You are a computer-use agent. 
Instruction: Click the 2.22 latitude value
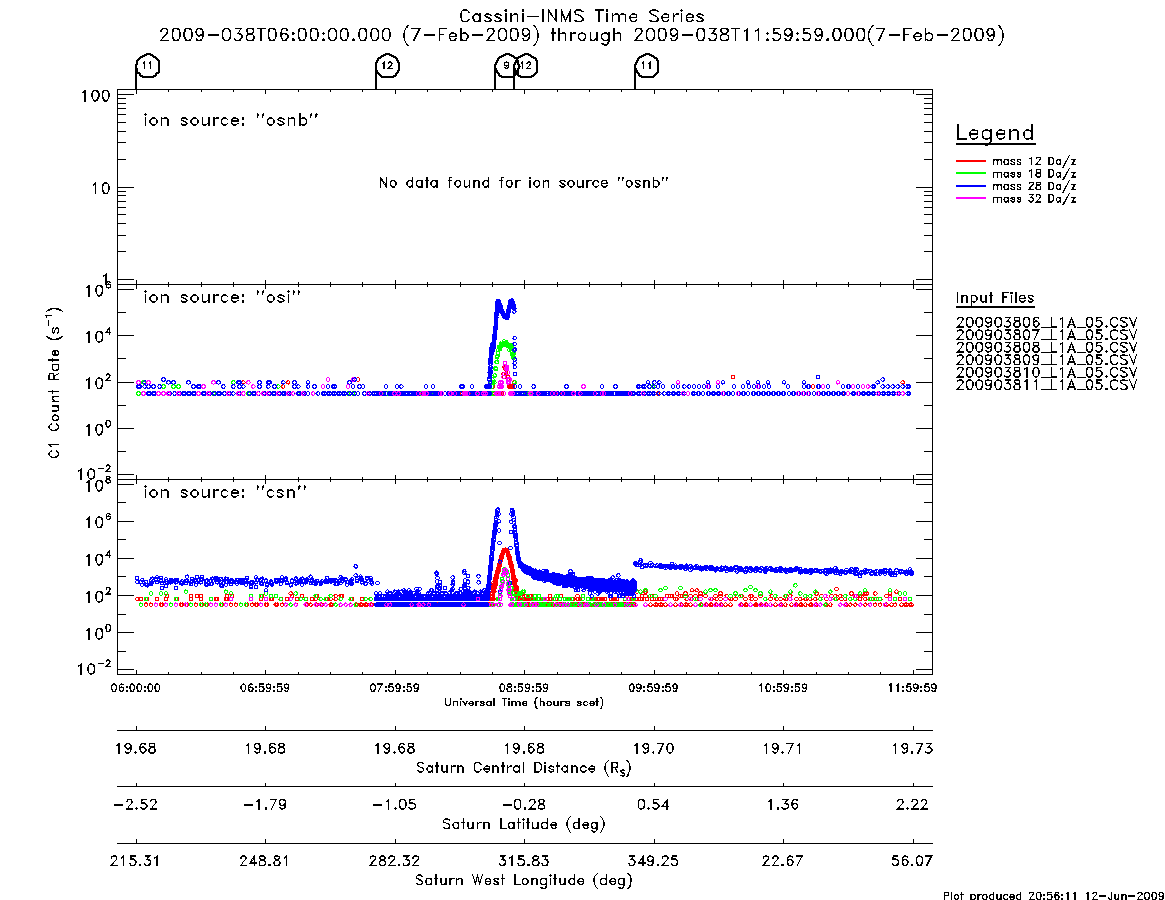click(x=912, y=805)
